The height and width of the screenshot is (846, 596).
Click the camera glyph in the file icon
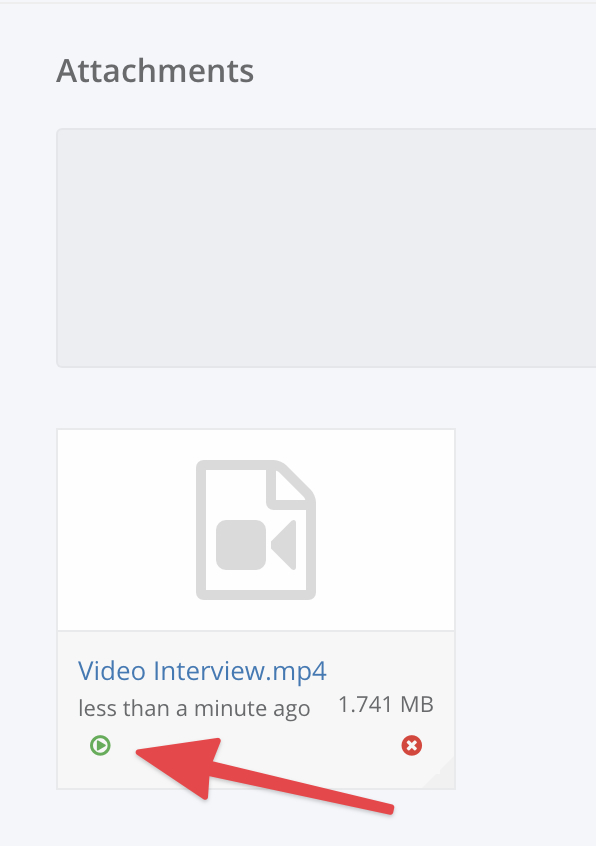[x=256, y=545]
